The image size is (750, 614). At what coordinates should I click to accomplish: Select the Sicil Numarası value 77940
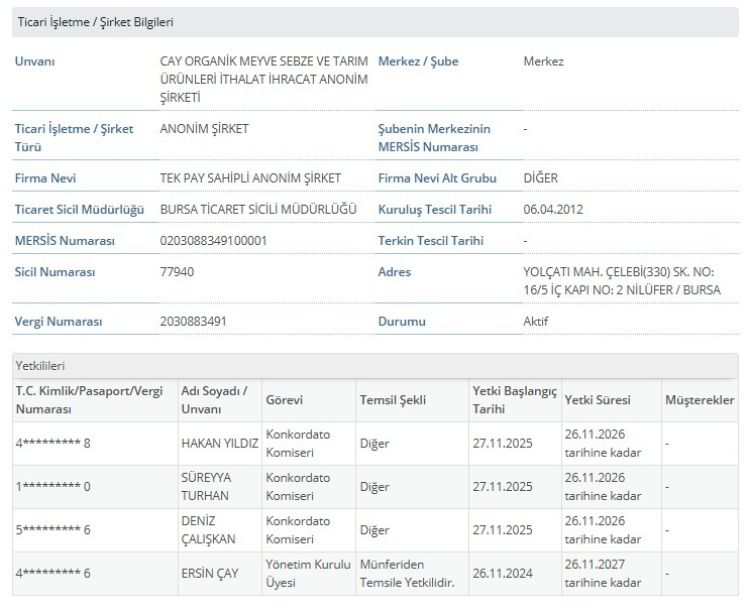177,272
